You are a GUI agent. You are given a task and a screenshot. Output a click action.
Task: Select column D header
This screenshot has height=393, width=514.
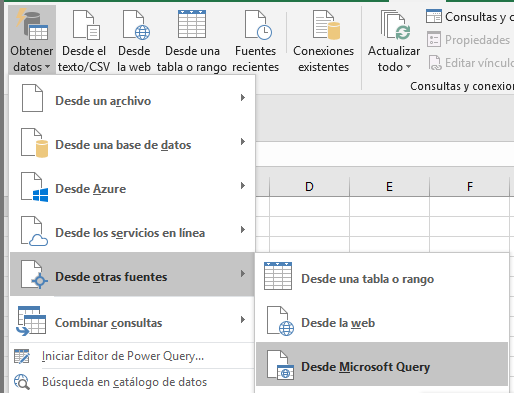pyautogui.click(x=309, y=187)
